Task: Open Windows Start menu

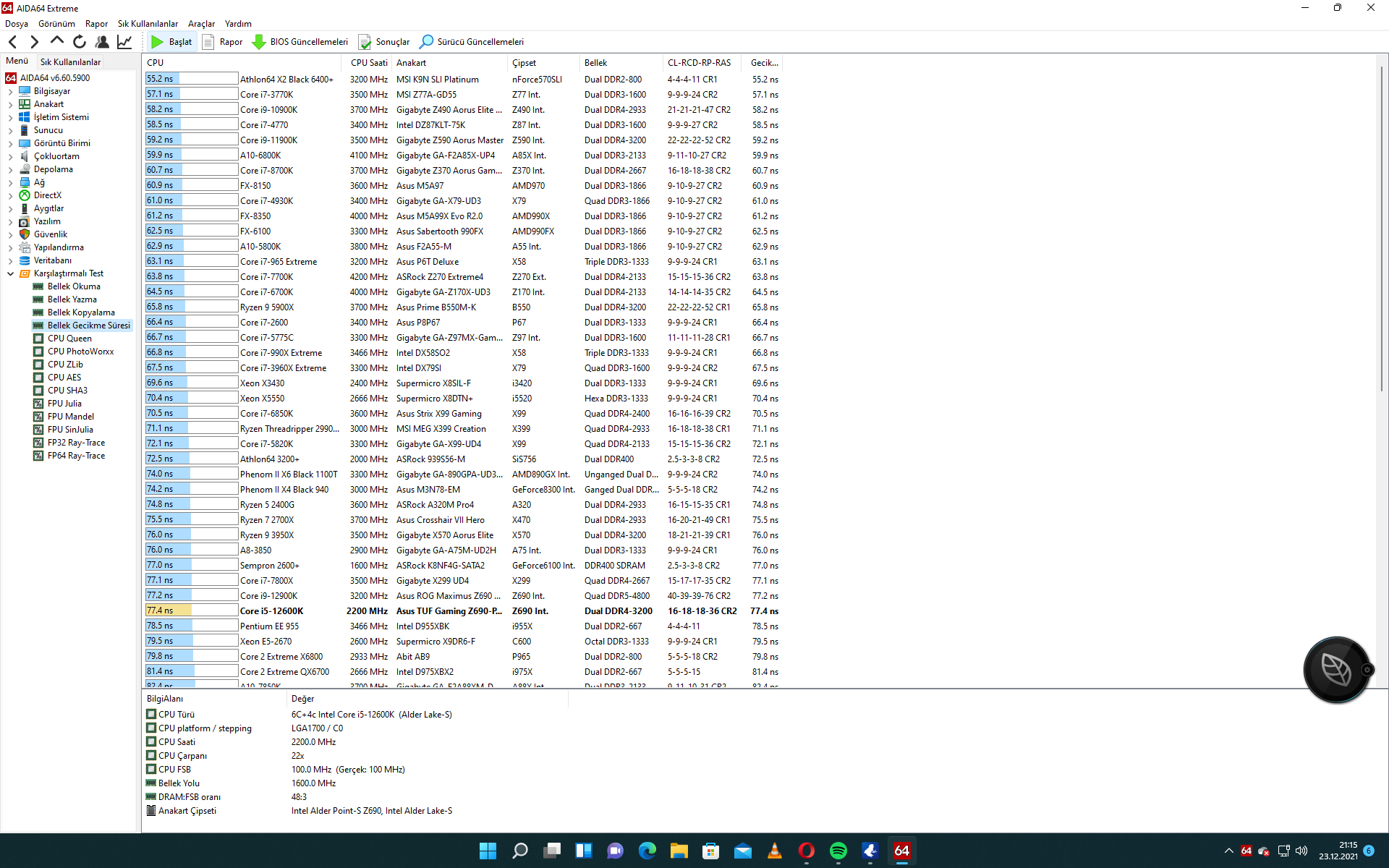Action: pyautogui.click(x=488, y=851)
